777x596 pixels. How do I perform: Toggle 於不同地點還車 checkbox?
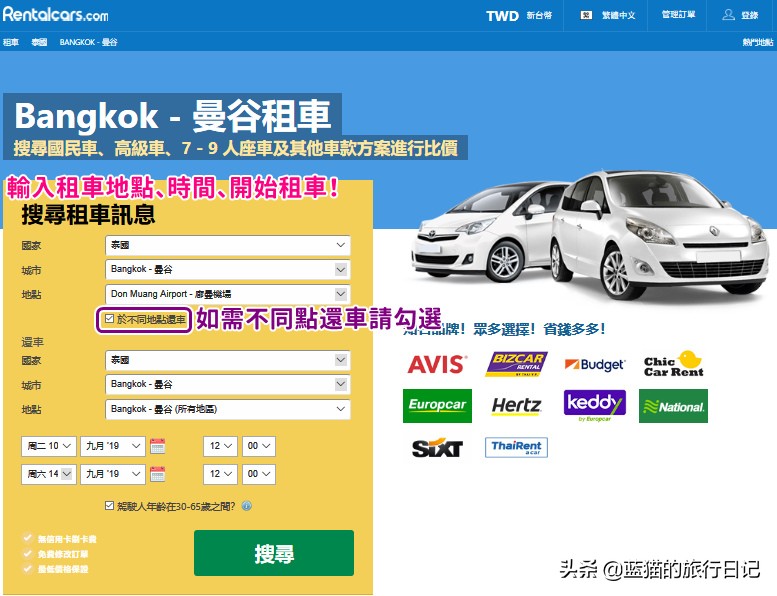click(110, 319)
